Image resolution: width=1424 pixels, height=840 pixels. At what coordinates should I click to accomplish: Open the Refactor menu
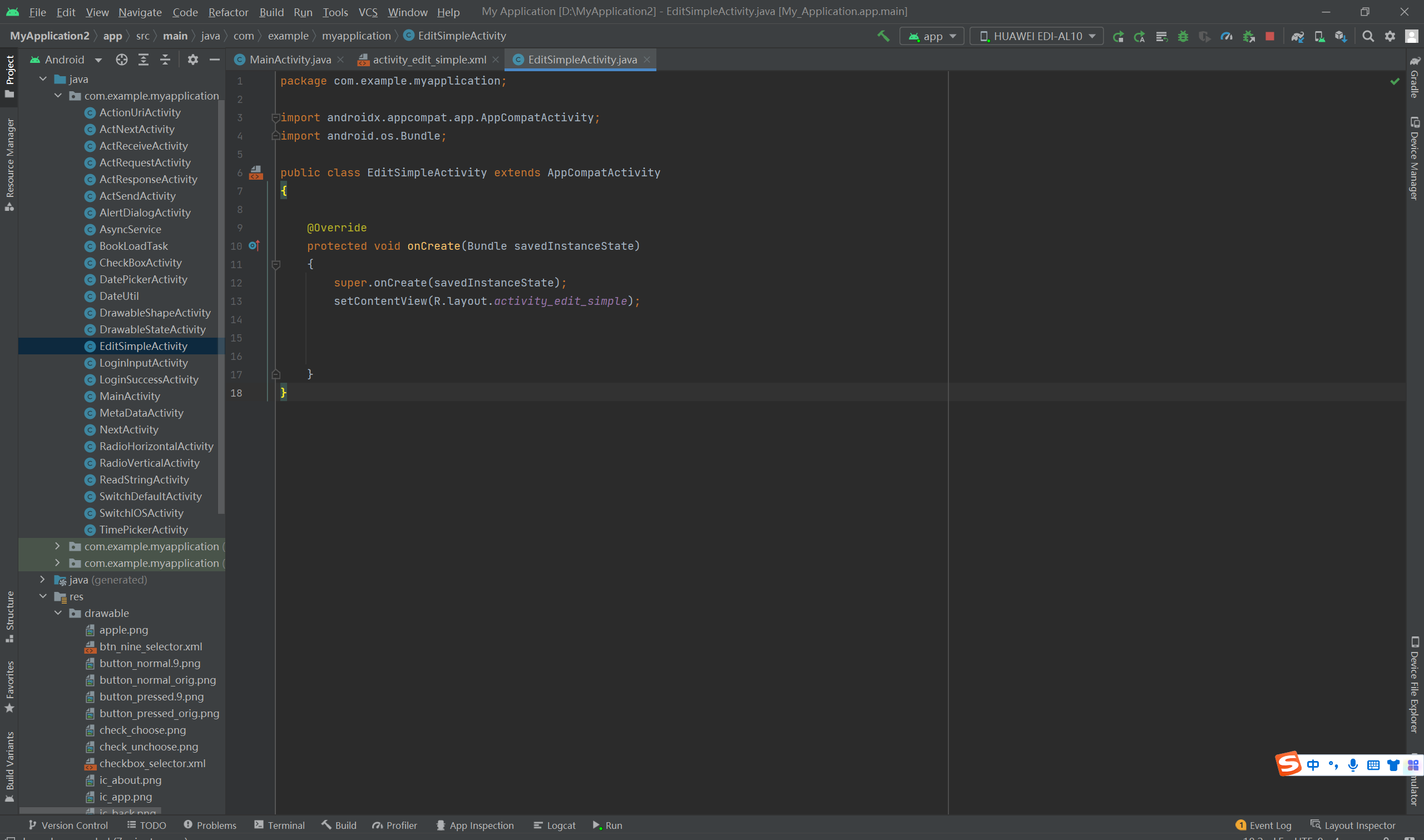click(x=228, y=12)
